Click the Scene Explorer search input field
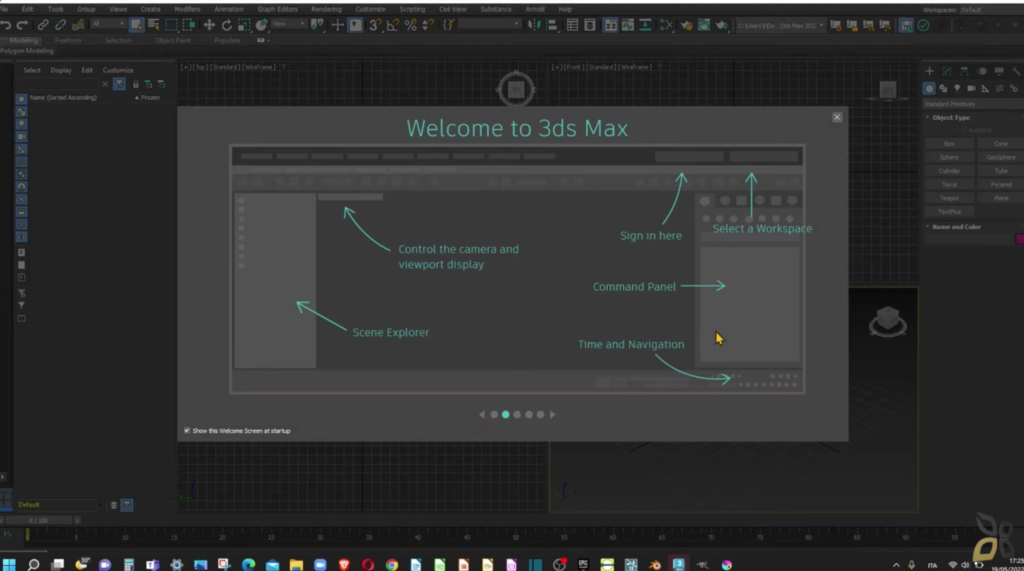 (57, 84)
